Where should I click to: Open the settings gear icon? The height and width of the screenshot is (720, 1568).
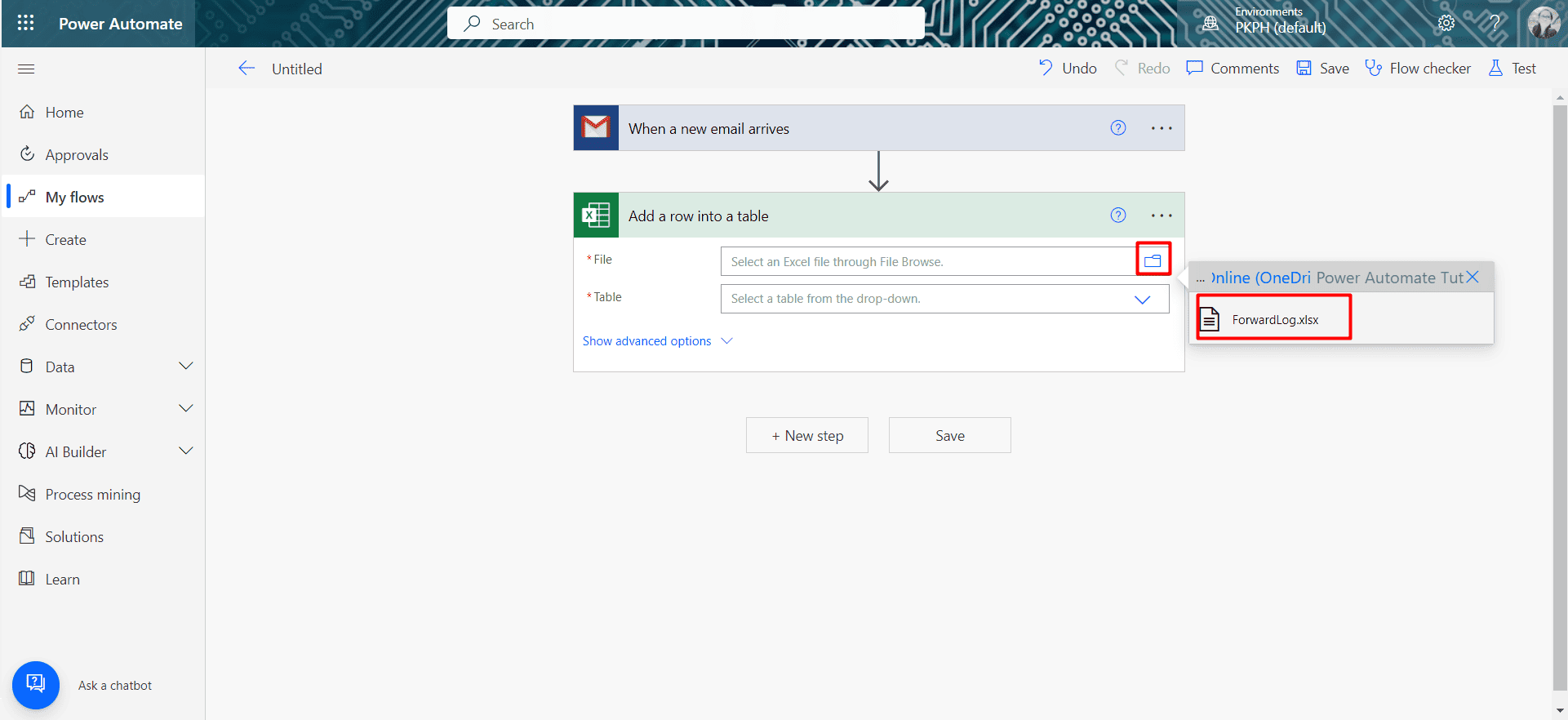(1446, 23)
